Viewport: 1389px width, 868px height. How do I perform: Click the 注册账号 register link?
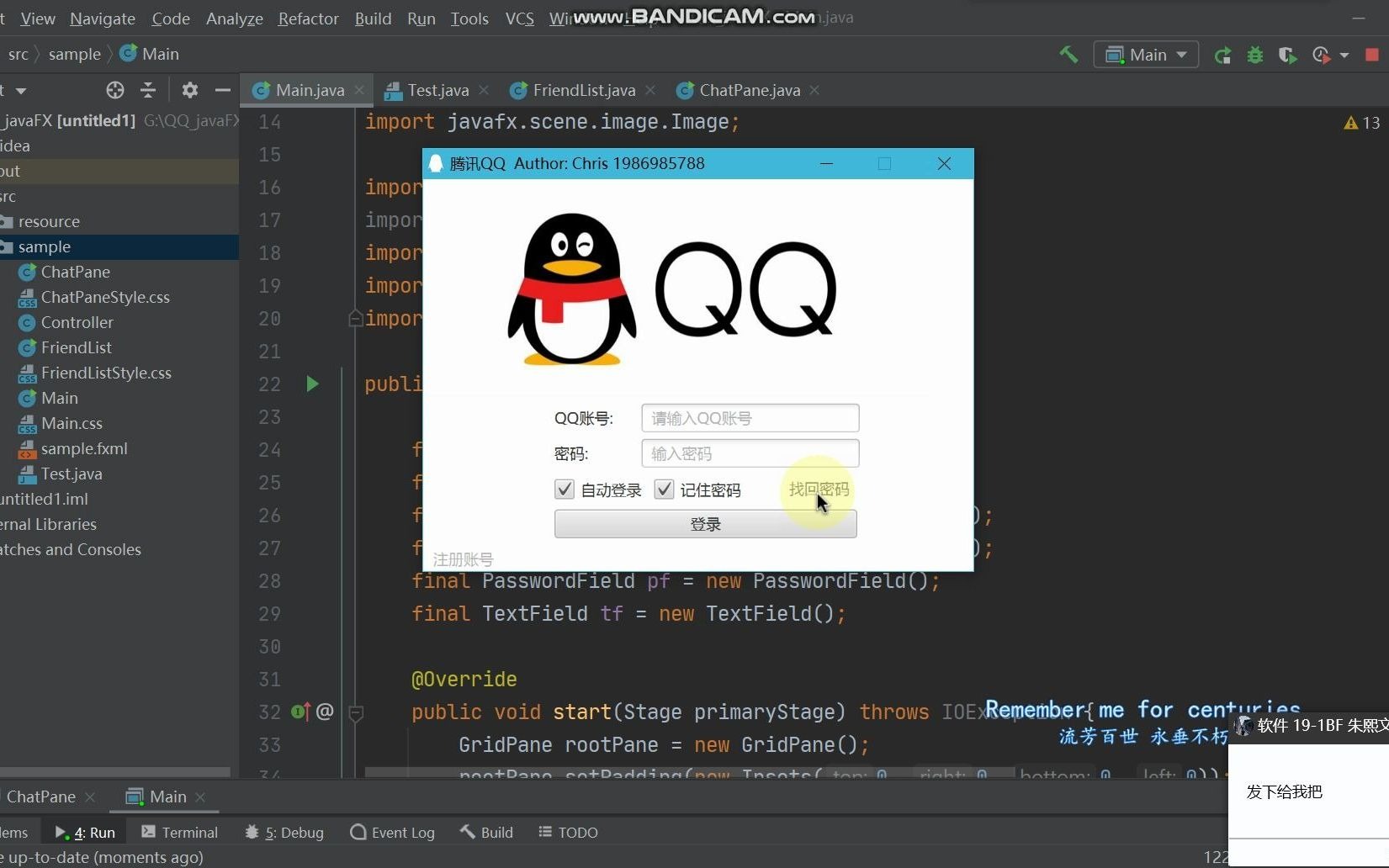463,559
